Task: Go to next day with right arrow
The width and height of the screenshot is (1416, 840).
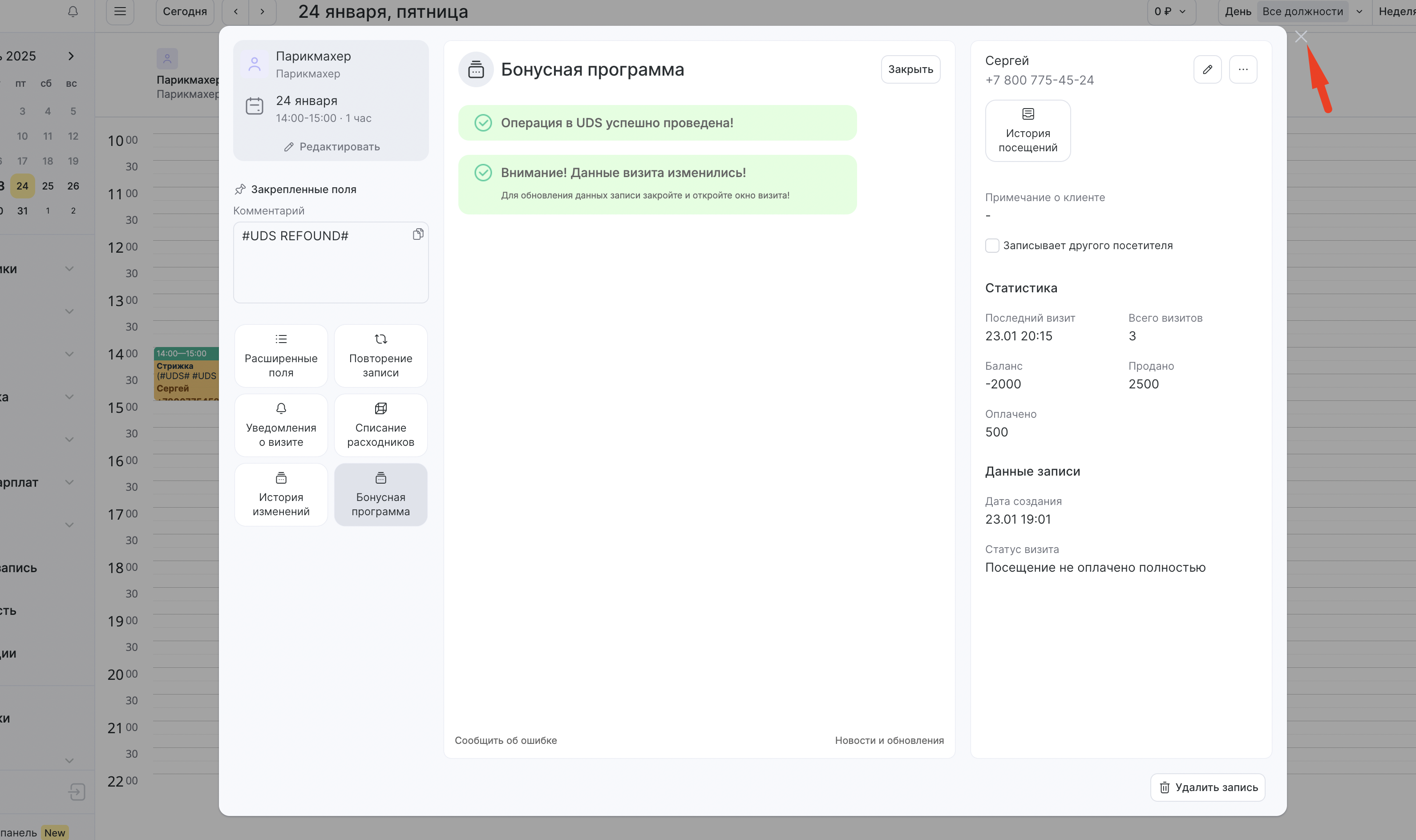Action: (x=262, y=11)
